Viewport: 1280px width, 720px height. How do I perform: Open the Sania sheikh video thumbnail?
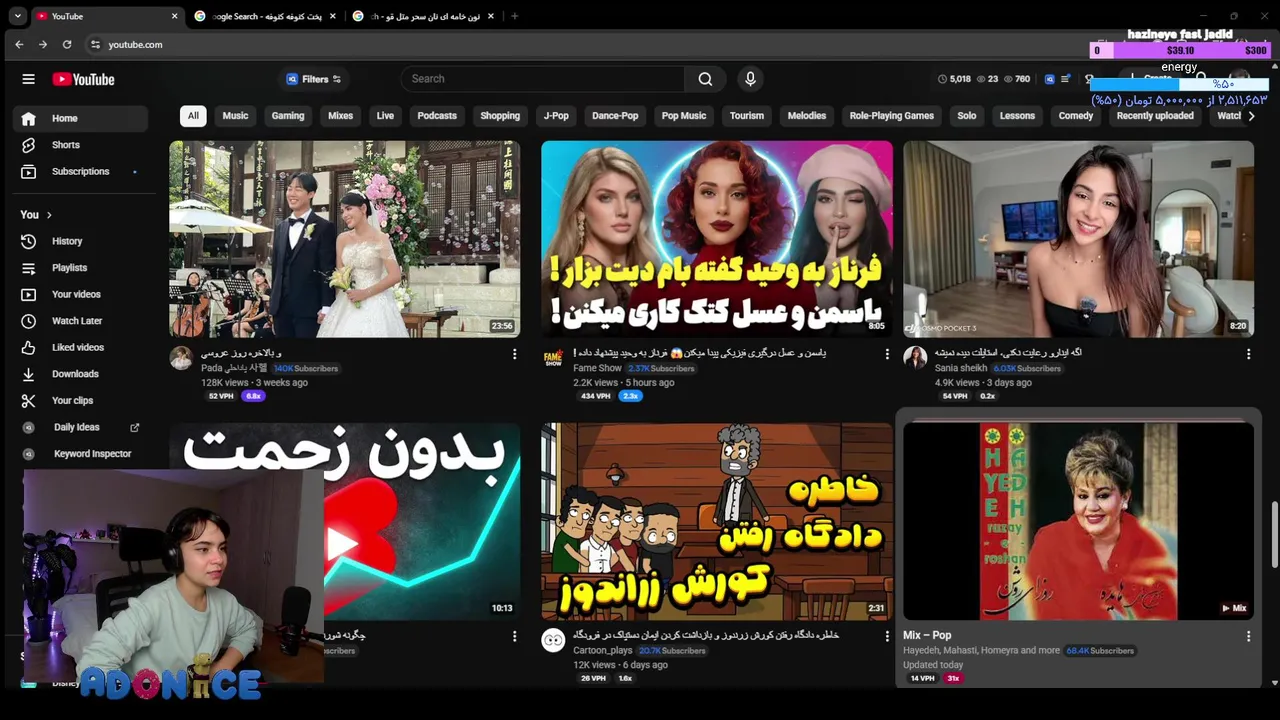pyautogui.click(x=1078, y=239)
